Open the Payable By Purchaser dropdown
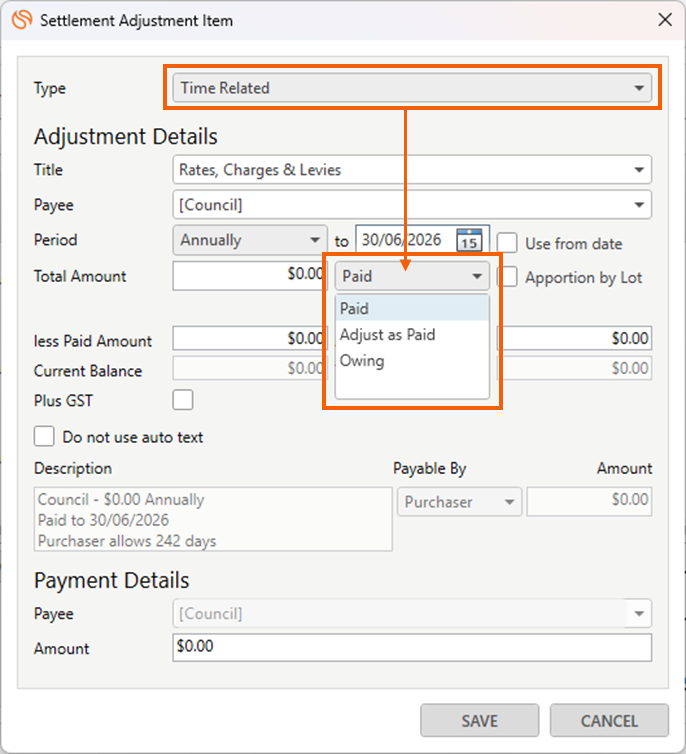The image size is (686, 754). click(x=459, y=502)
